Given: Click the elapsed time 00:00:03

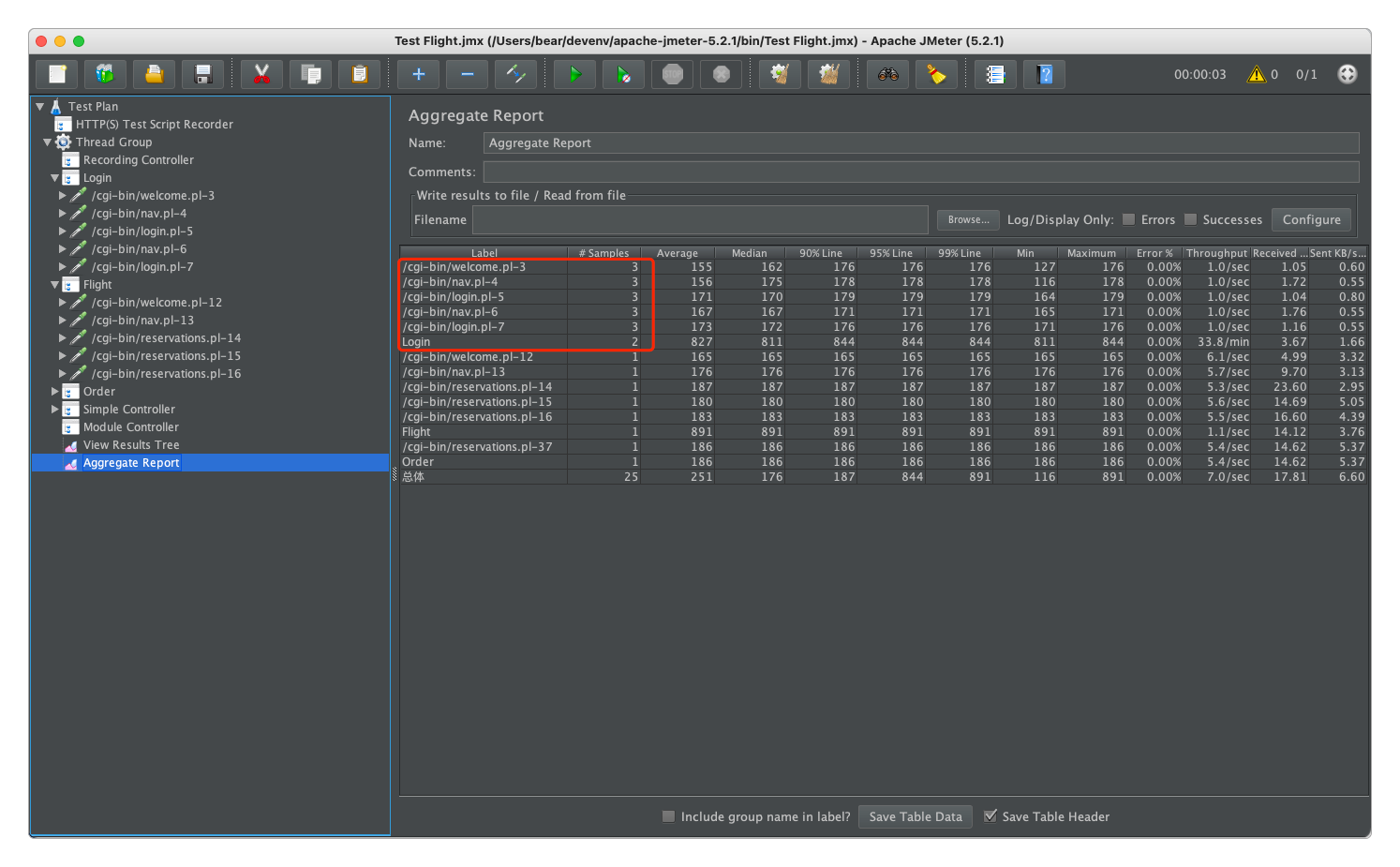Looking at the screenshot, I should pos(1199,74).
